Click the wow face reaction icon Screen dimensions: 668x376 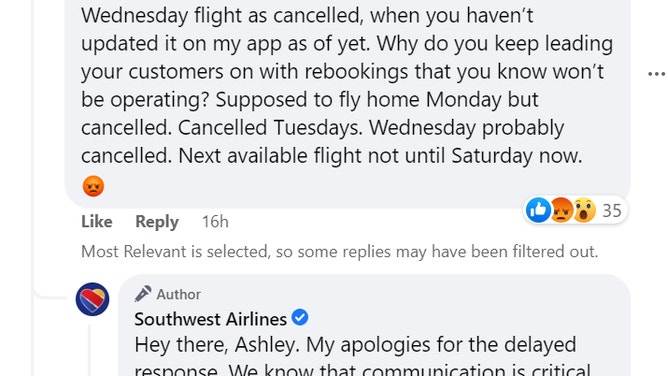[x=584, y=210]
